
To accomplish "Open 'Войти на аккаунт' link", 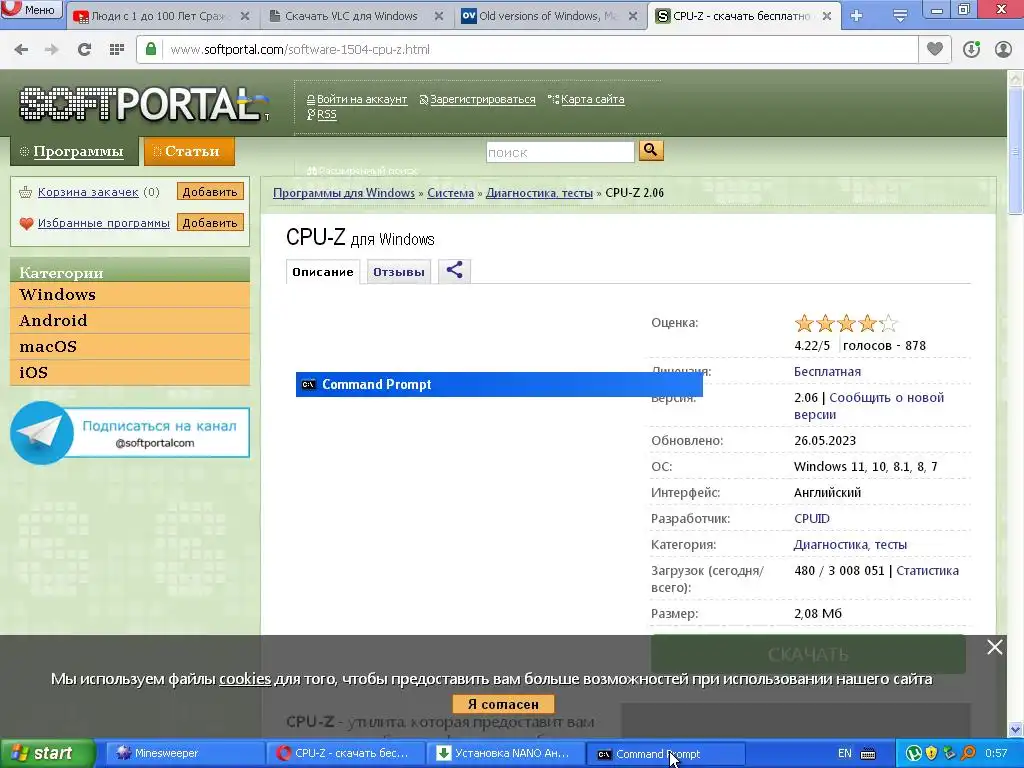I will 362,99.
